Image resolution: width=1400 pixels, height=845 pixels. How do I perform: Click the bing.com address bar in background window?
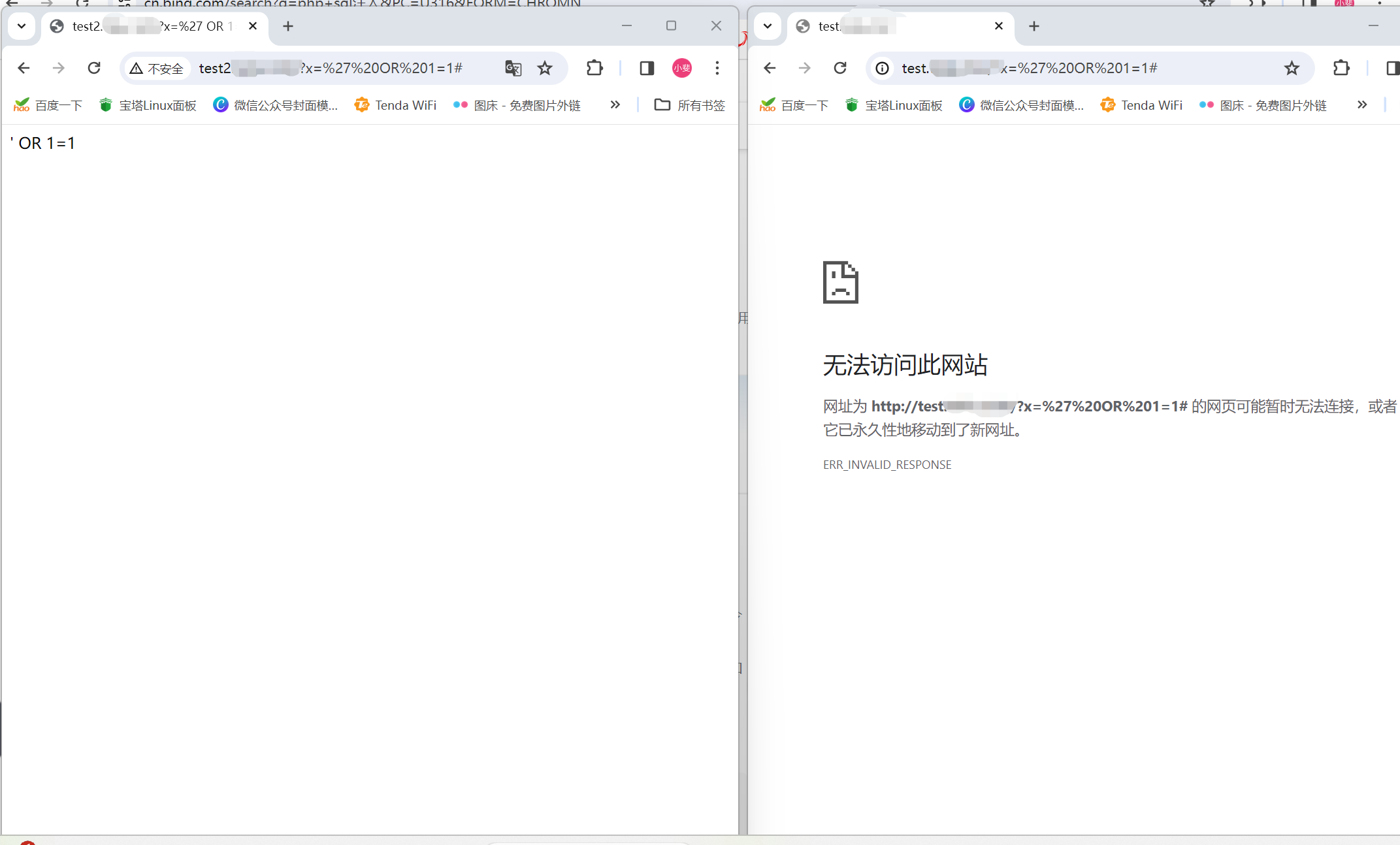coord(363,3)
